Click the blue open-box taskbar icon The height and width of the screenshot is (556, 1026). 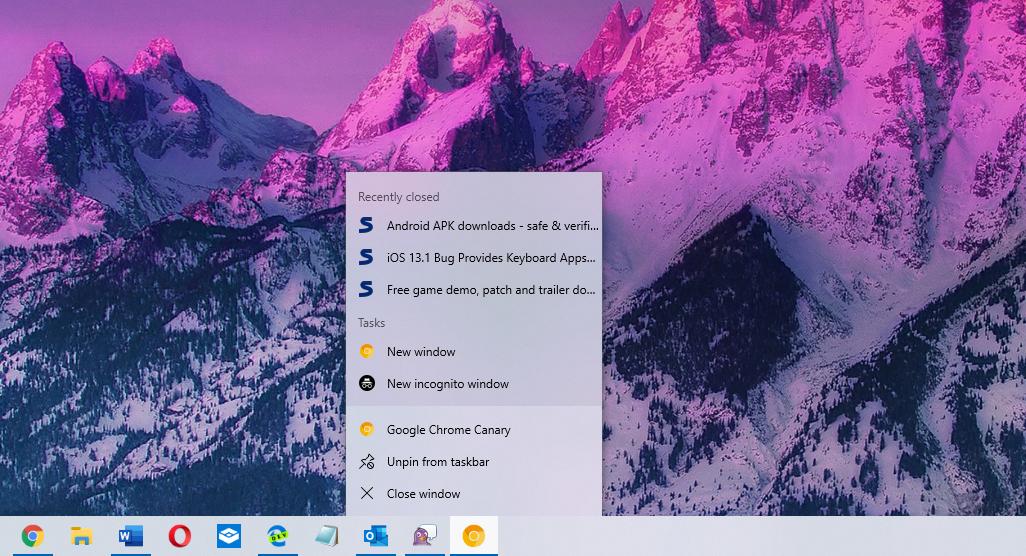pyautogui.click(x=228, y=536)
